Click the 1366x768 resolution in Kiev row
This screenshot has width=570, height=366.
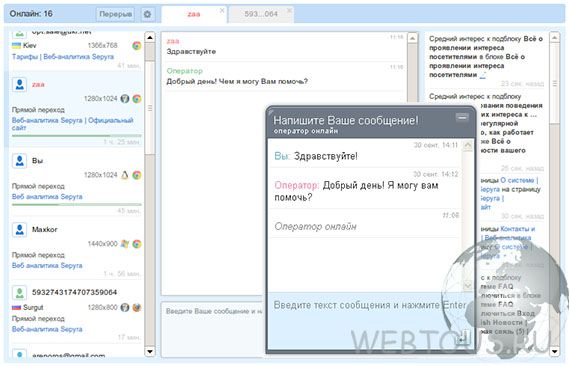[103, 45]
